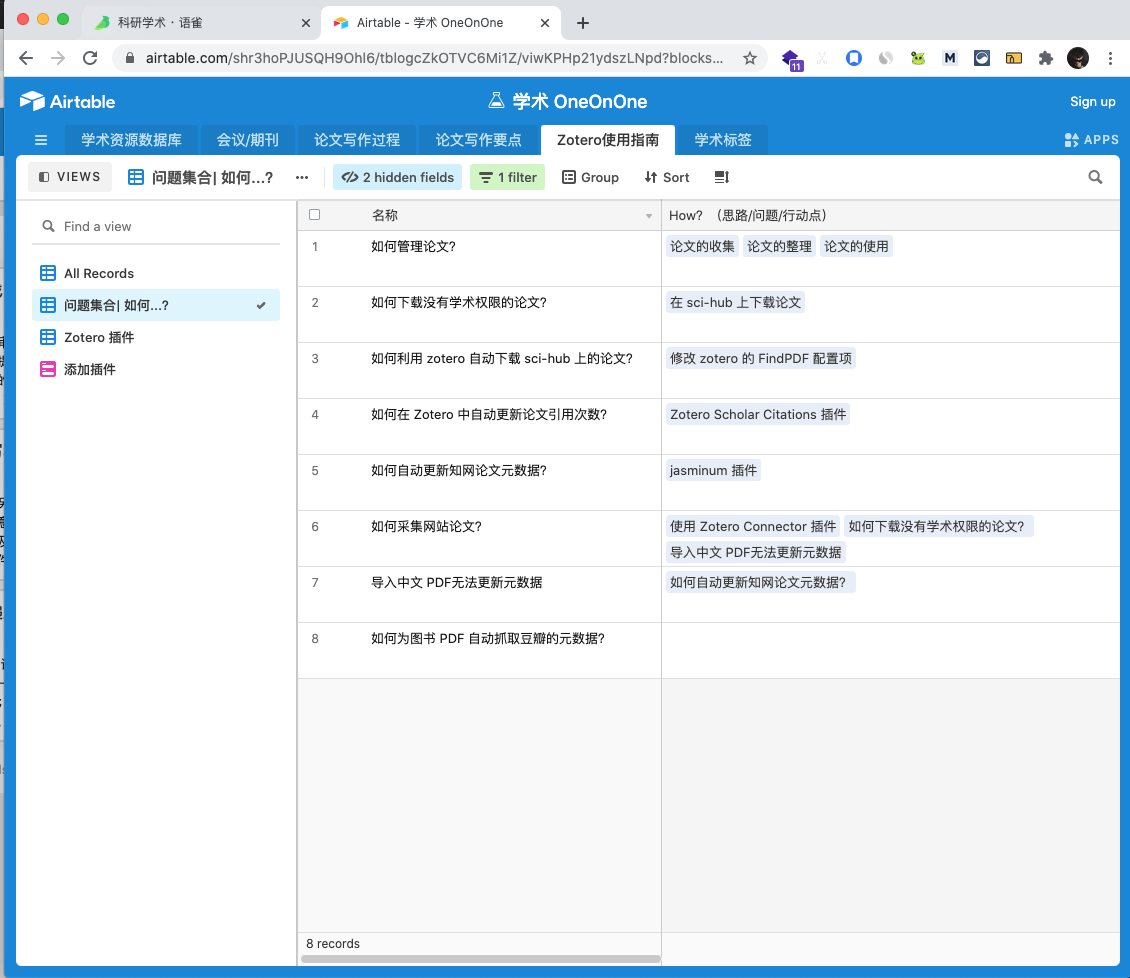Switch to 会议/期刊 table tab
1130x978 pixels.
pyautogui.click(x=247, y=140)
